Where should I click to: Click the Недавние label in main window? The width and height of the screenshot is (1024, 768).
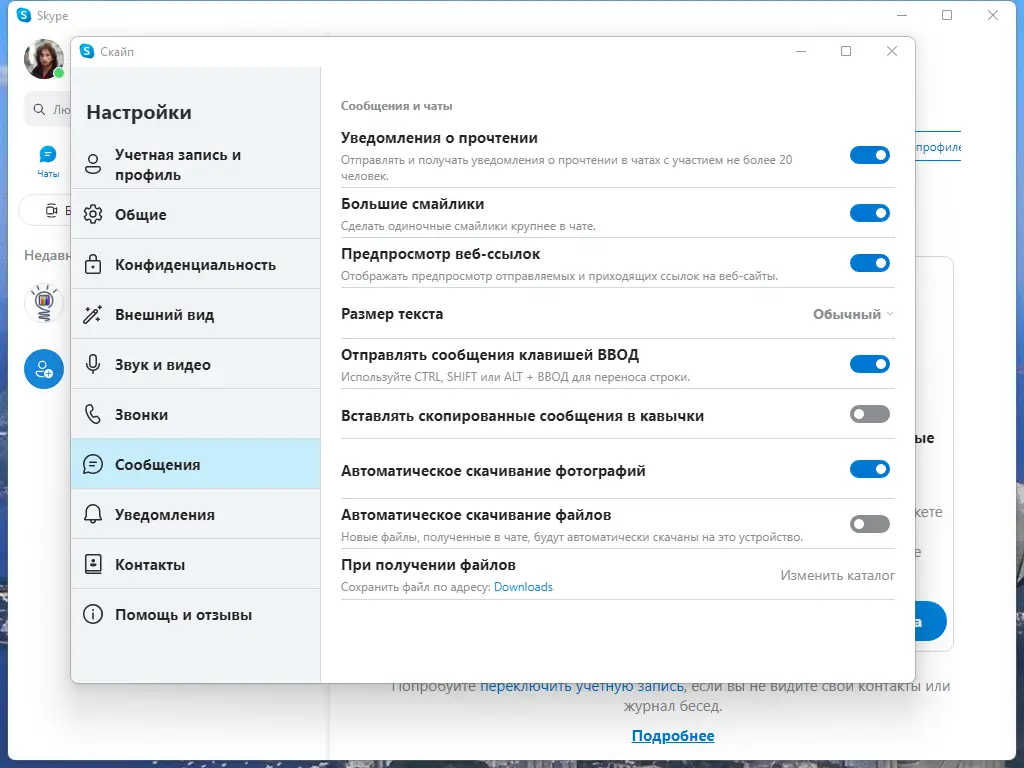pyautogui.click(x=47, y=255)
